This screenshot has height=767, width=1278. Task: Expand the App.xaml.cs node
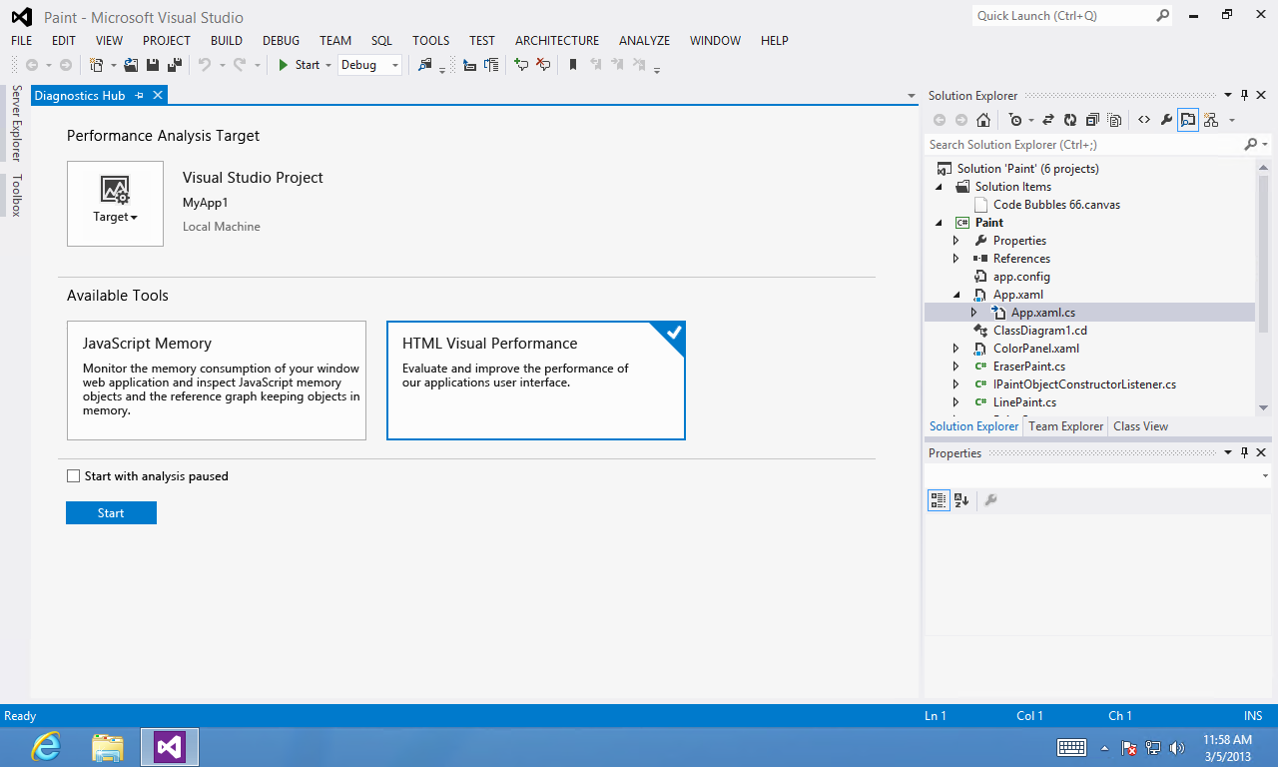[974, 312]
